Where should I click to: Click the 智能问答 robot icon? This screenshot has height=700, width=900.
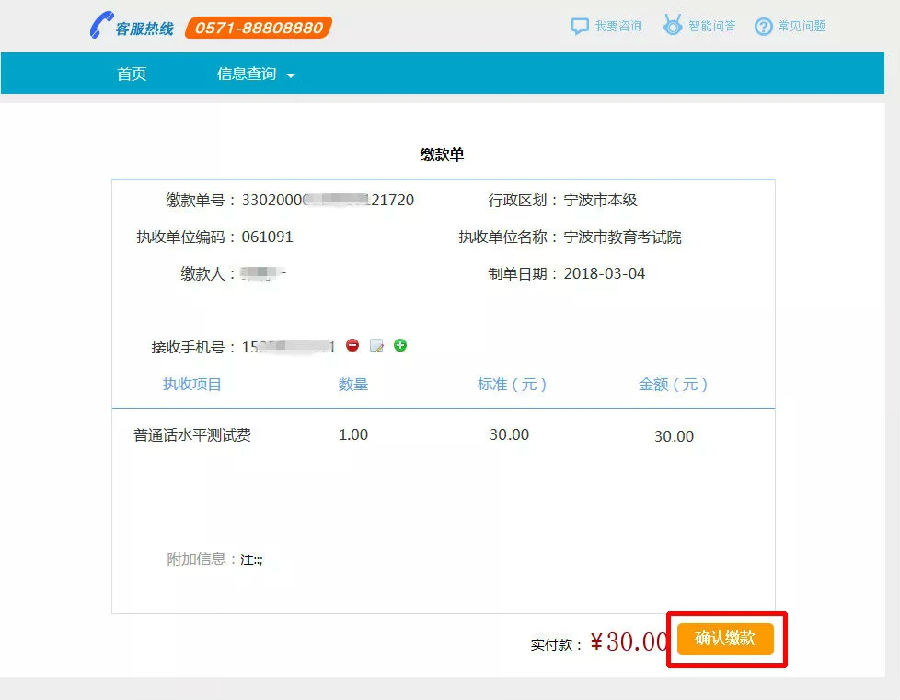(673, 26)
